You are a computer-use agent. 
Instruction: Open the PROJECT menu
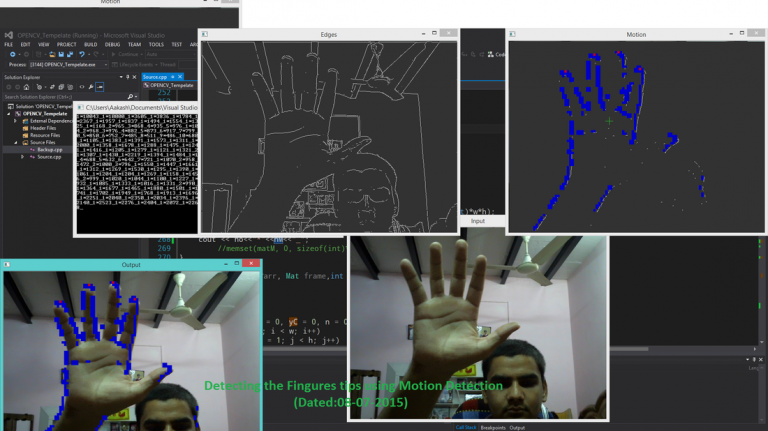click(67, 45)
